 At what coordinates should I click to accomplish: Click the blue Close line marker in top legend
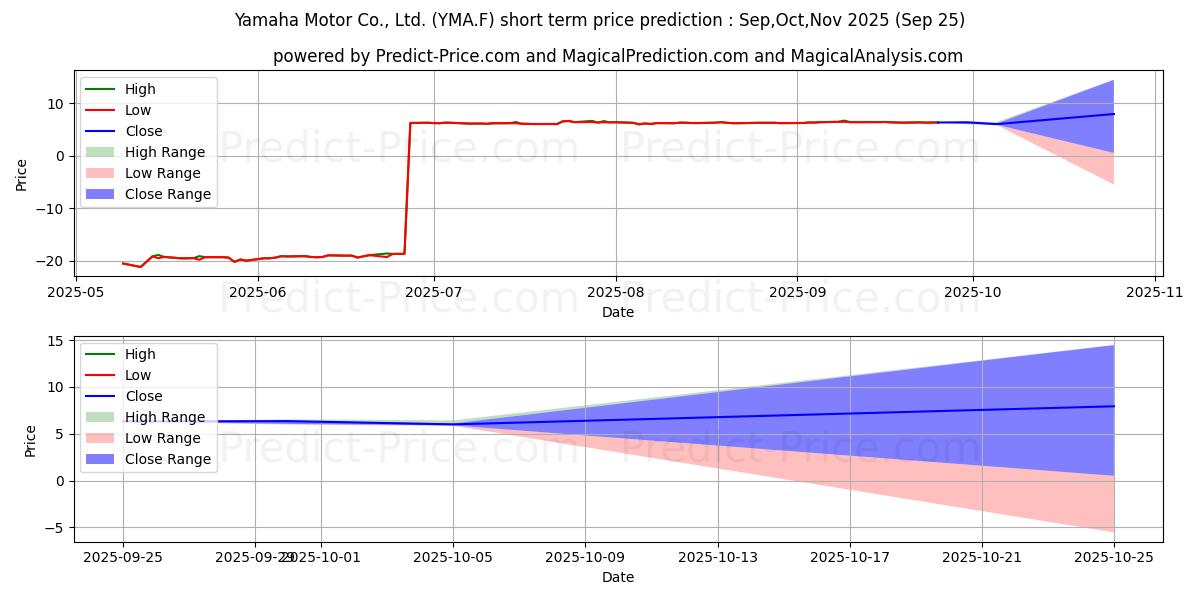(x=100, y=132)
